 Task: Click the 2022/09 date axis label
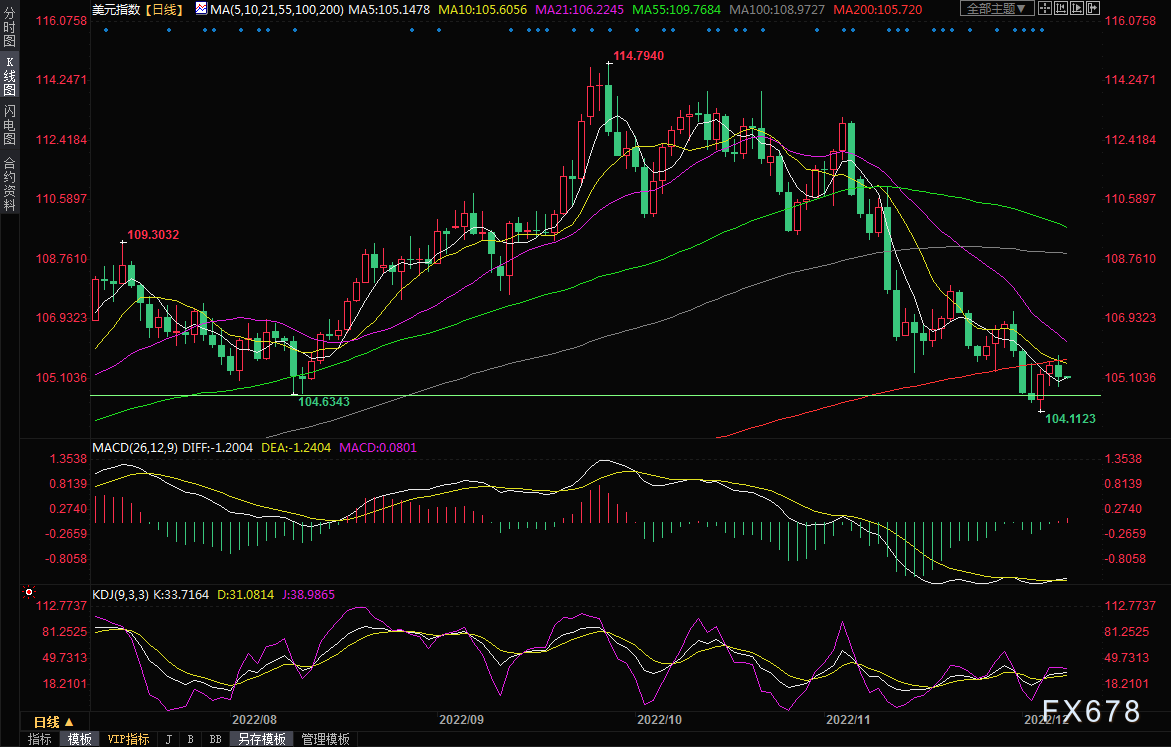461,719
